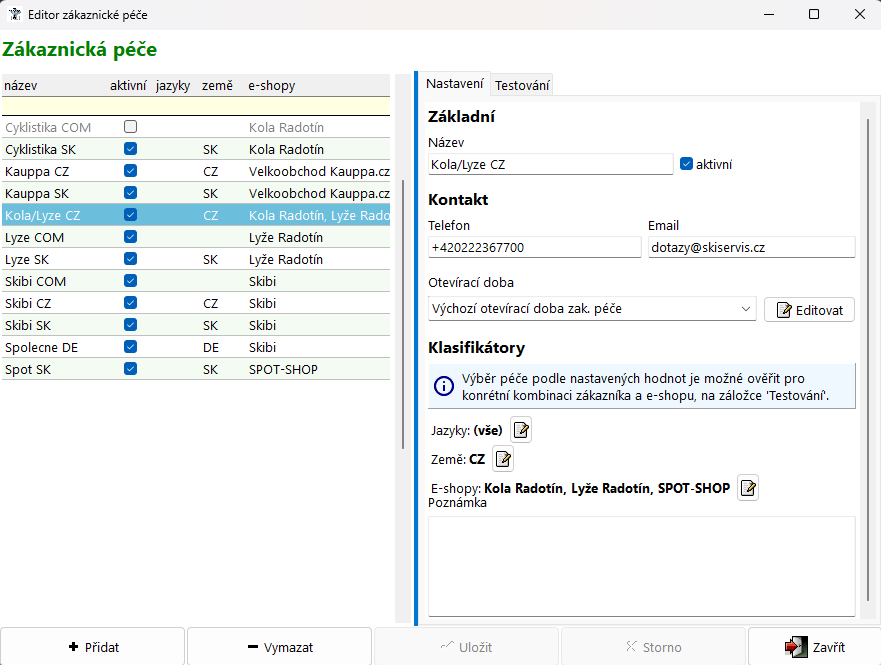This screenshot has height=665, width=881.
Task: Toggle aktivní checkbox in Kola/Lyze CZ row
Action: click(x=130, y=215)
